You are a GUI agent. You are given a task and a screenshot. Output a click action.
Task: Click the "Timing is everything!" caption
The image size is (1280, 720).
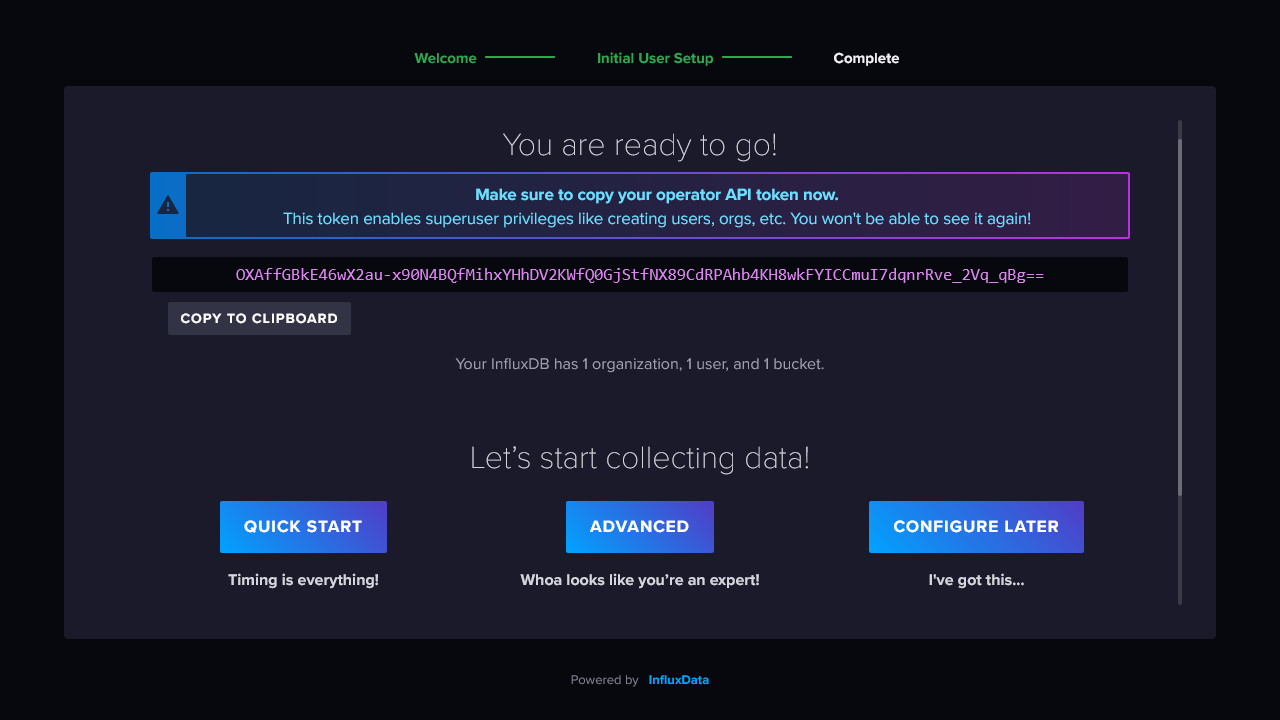303,580
